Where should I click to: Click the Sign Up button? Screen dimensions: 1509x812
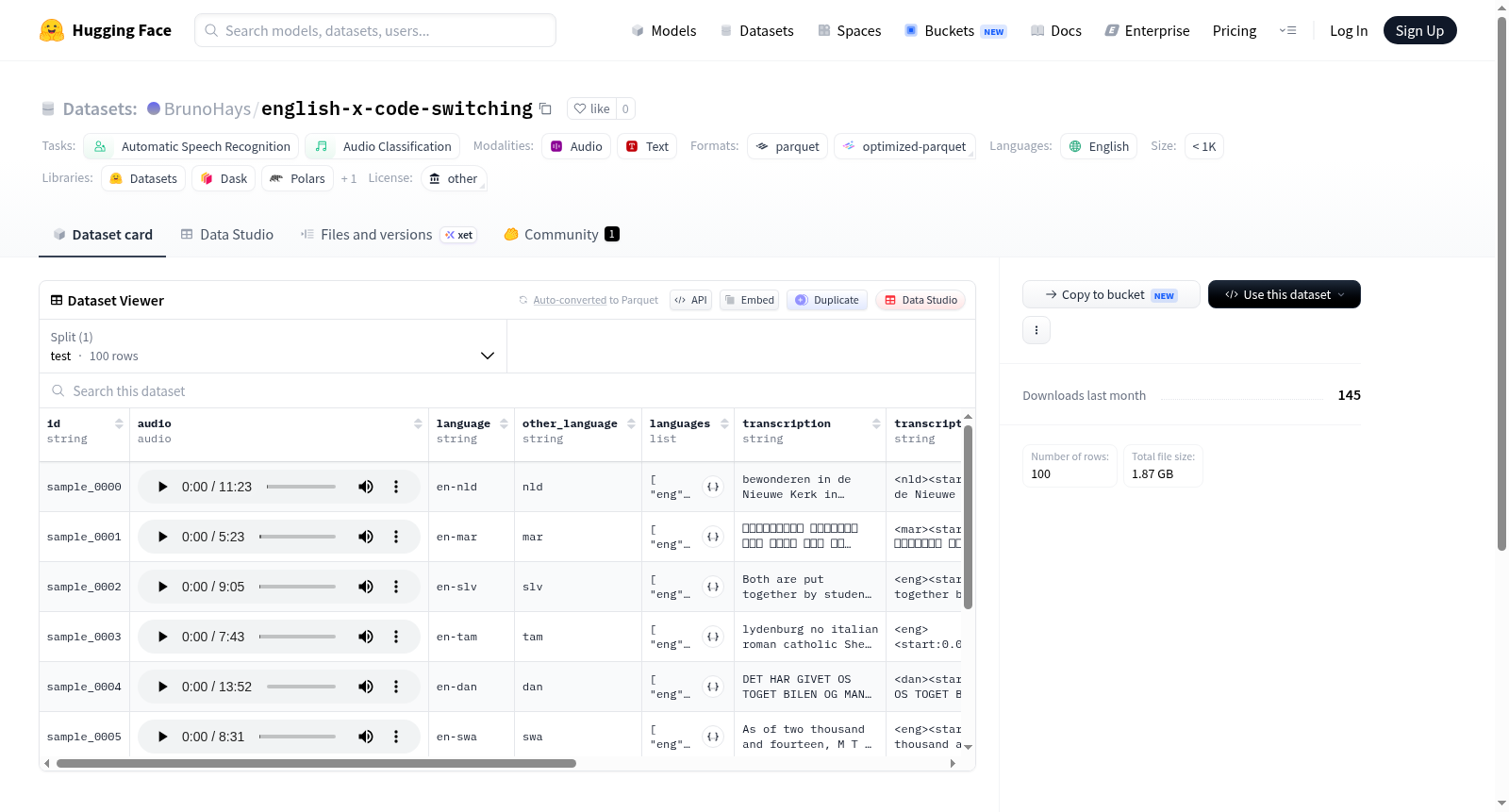[x=1419, y=30]
